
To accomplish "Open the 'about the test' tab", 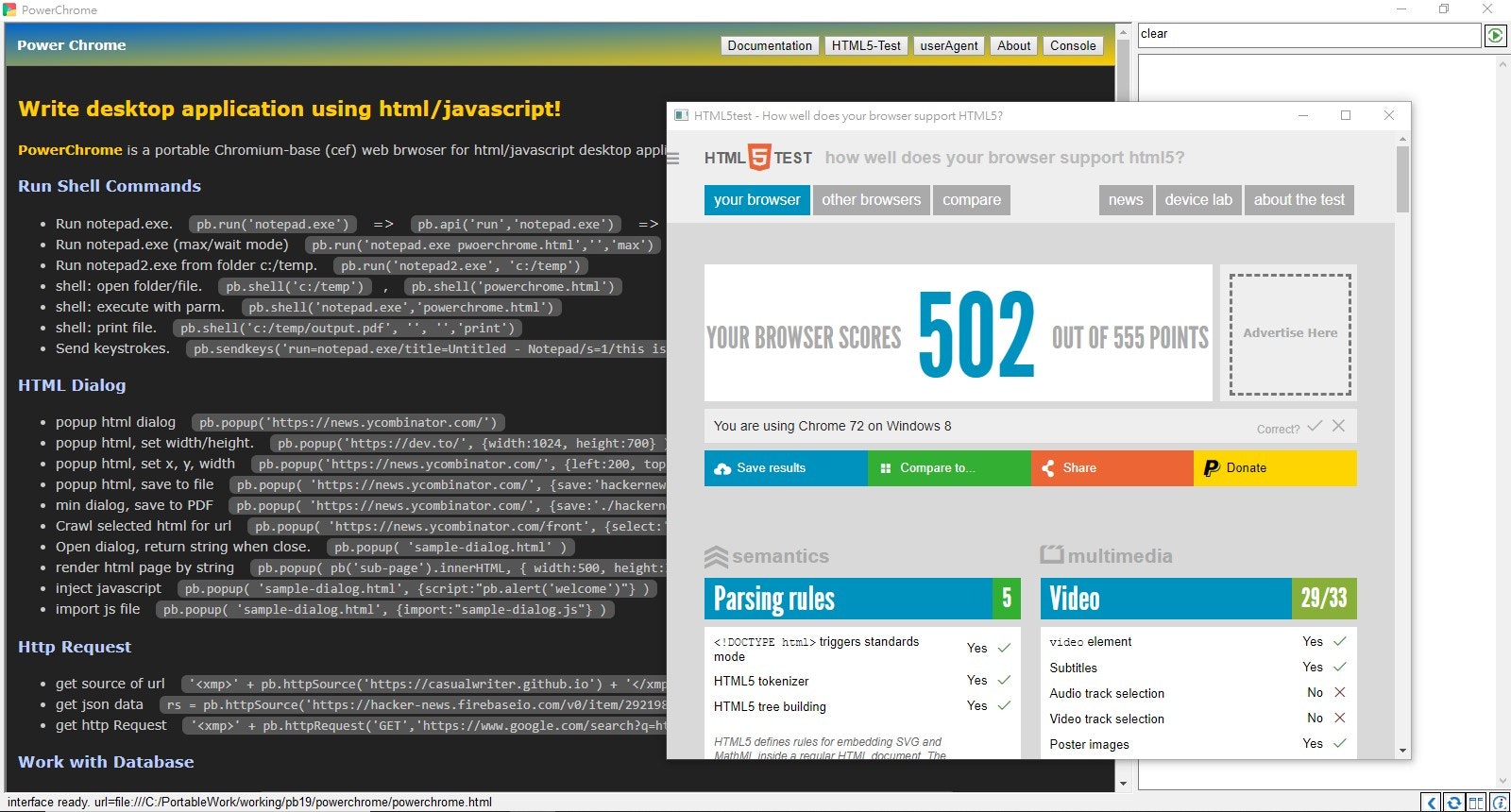I will [1299, 200].
